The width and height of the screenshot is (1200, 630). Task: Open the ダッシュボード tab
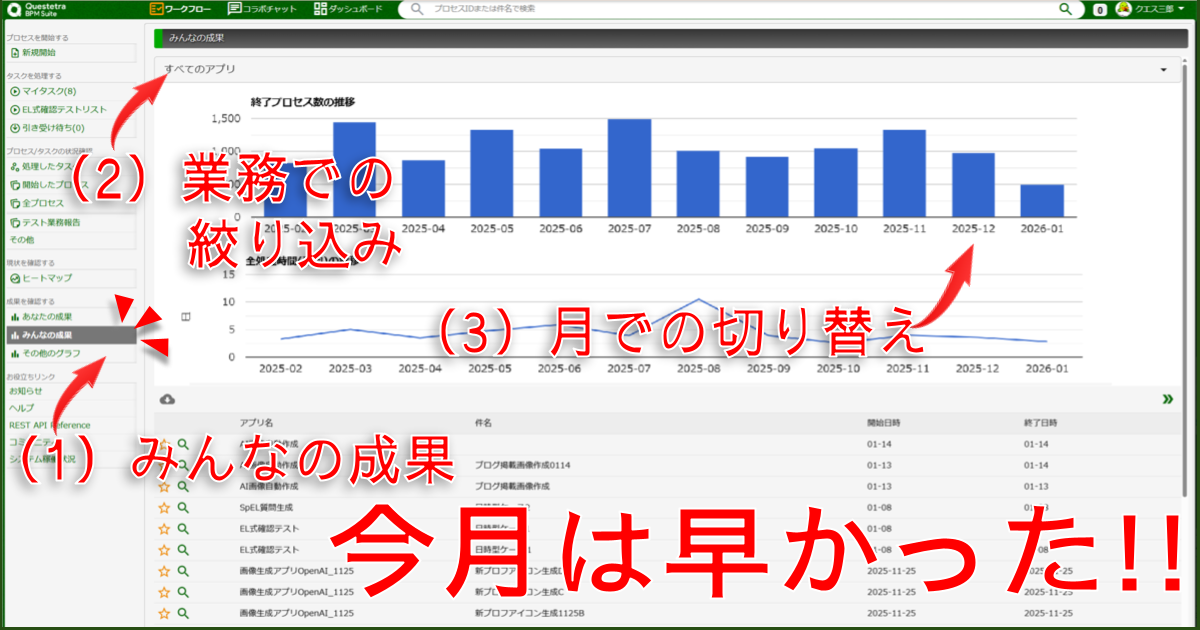point(349,9)
